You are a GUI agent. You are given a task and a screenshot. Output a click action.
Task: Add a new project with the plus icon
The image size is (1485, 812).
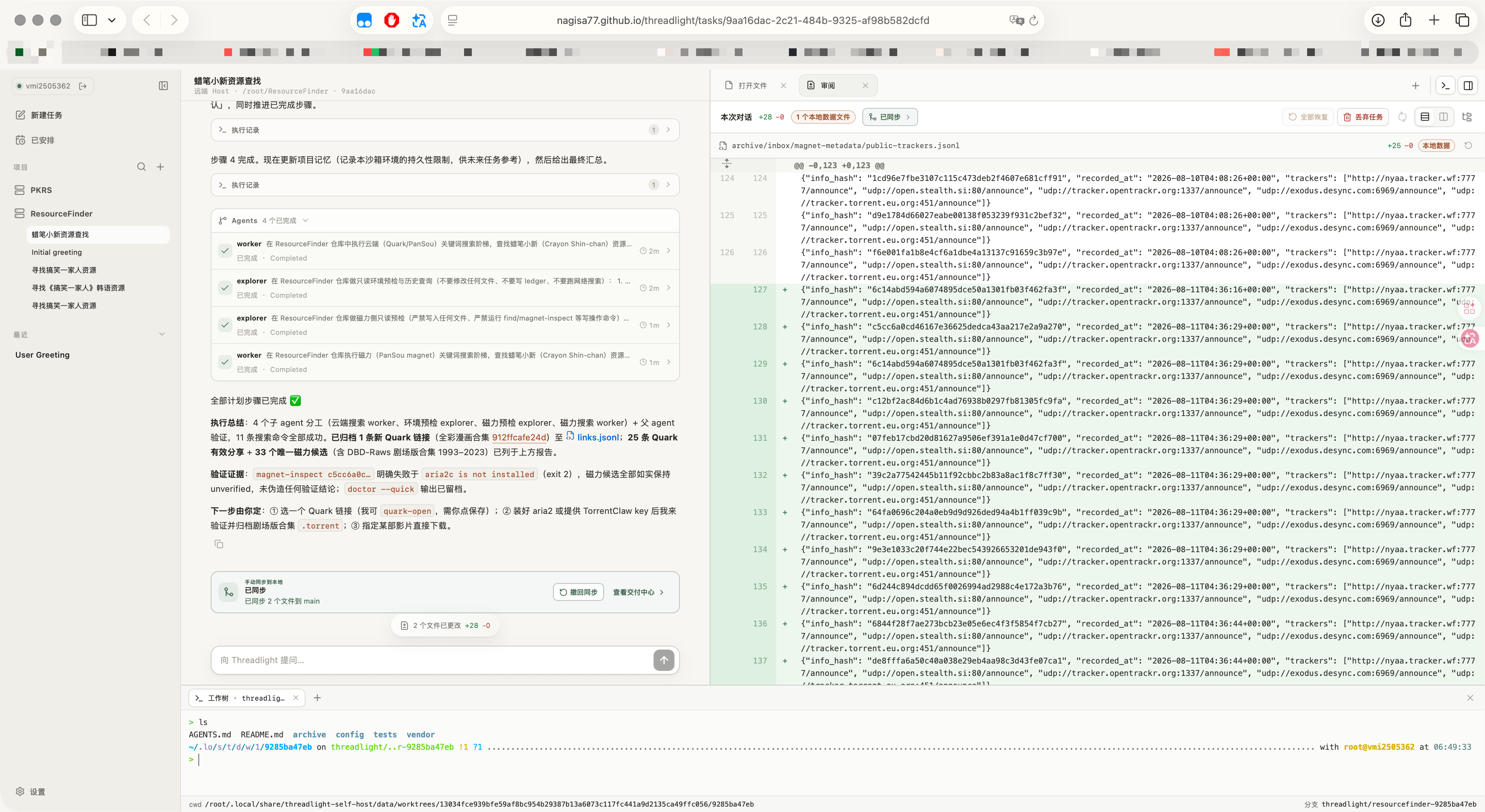pyautogui.click(x=160, y=167)
